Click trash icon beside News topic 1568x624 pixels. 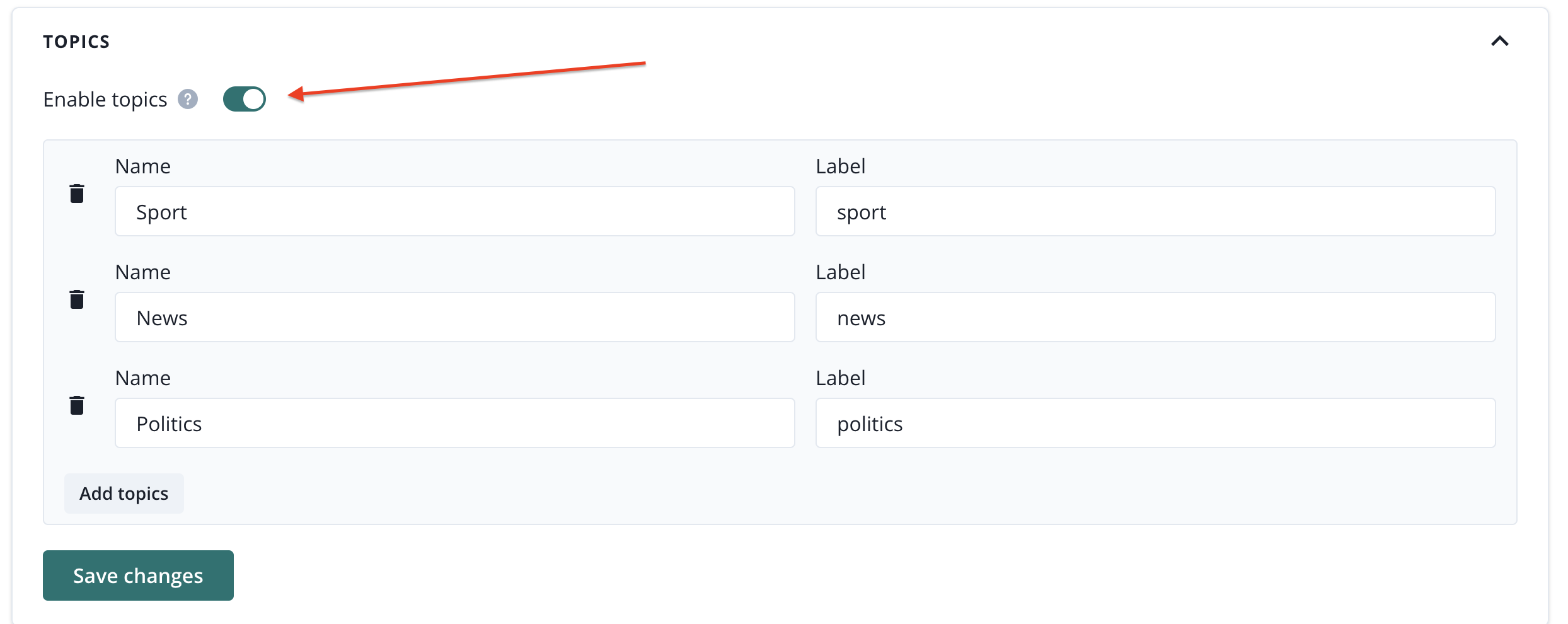[x=77, y=299]
